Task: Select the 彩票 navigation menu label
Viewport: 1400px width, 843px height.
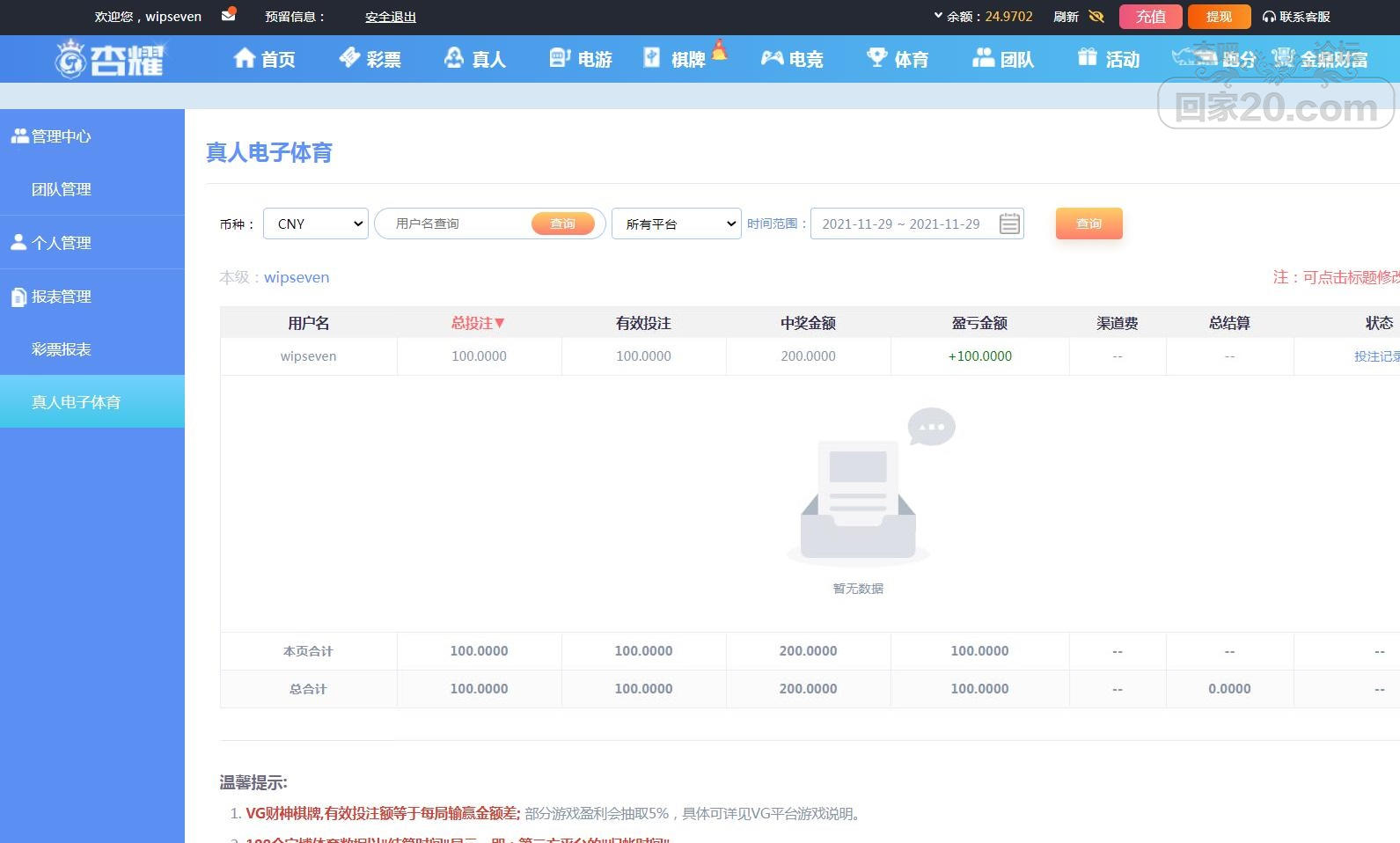Action: pos(384,60)
